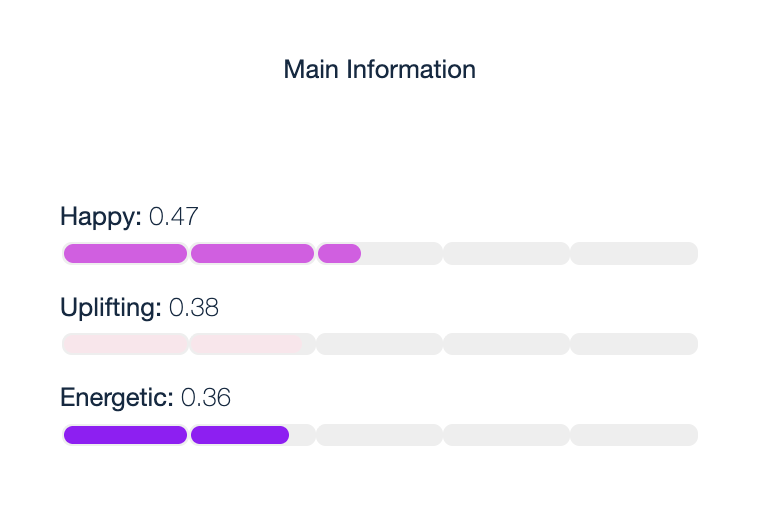Click the Energetic label text

point(117,398)
